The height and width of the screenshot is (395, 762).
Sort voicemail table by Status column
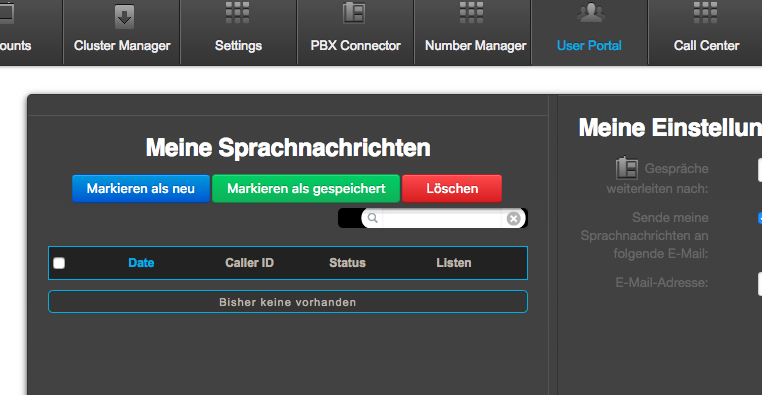point(347,263)
